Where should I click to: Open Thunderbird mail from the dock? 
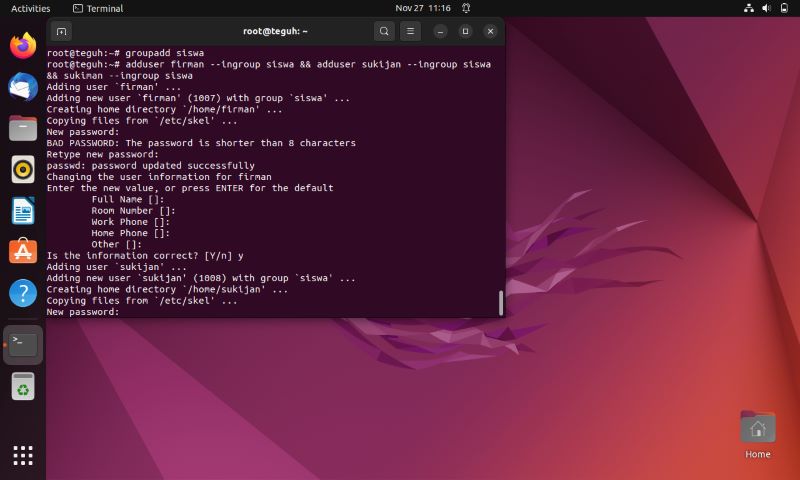click(23, 86)
